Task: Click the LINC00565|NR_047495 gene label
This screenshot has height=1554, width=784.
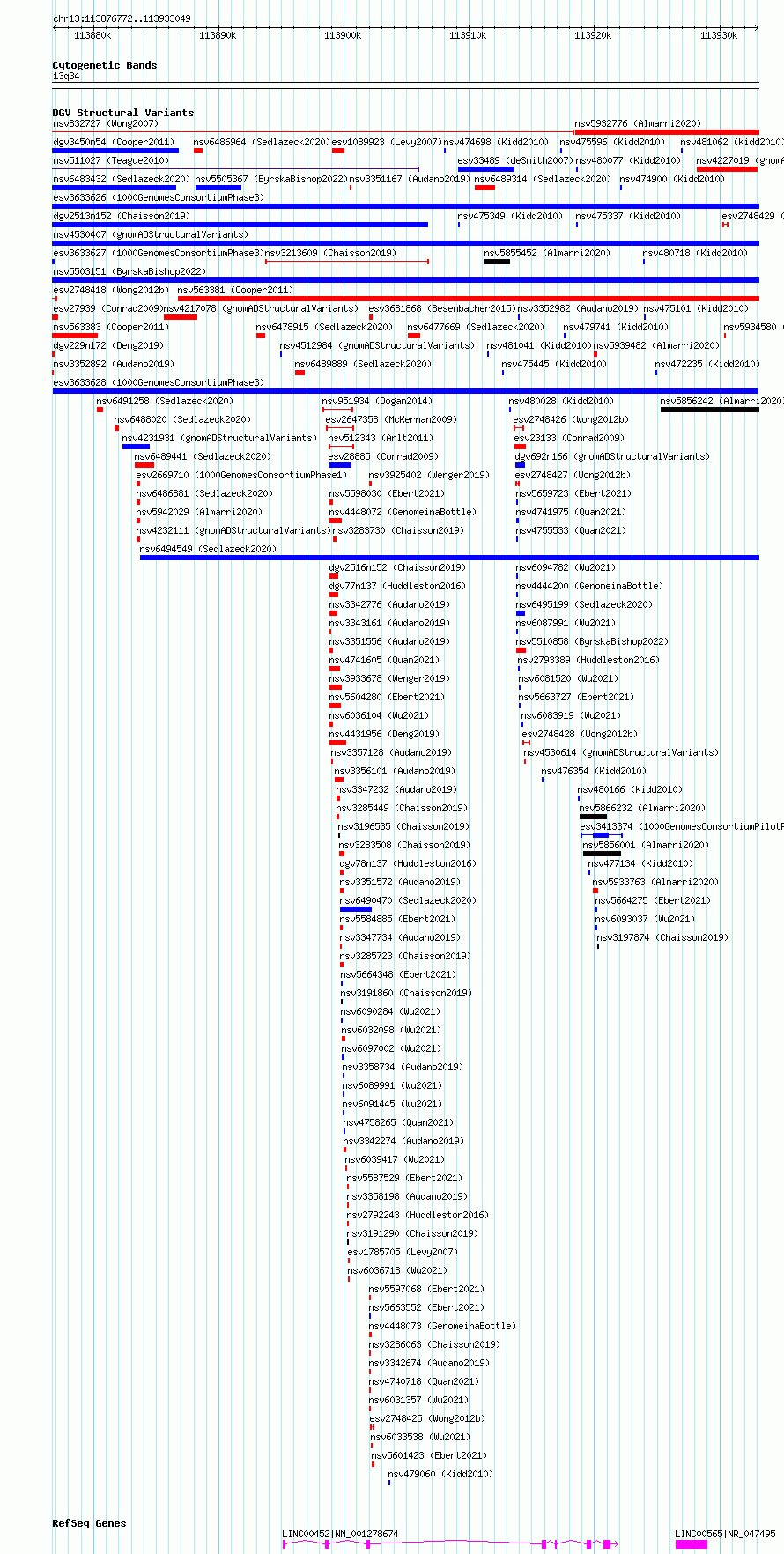Action: (725, 1534)
